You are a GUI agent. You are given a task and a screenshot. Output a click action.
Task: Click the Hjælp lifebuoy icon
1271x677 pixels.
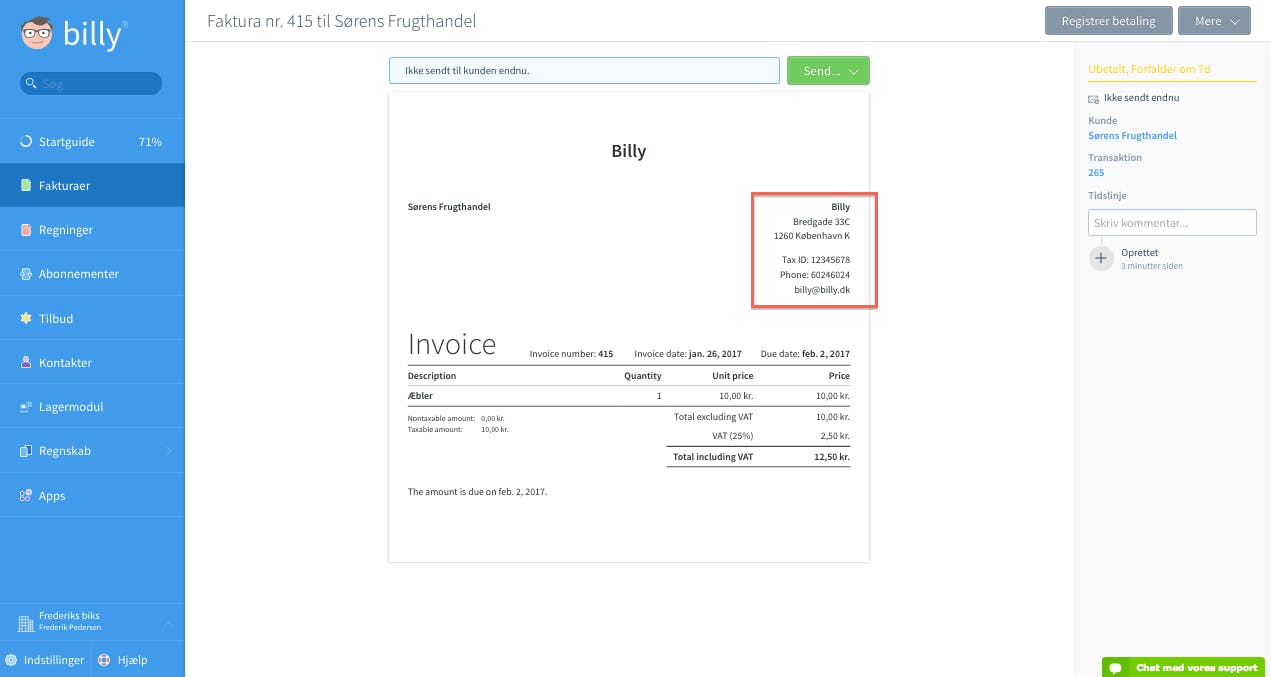pyautogui.click(x=105, y=660)
